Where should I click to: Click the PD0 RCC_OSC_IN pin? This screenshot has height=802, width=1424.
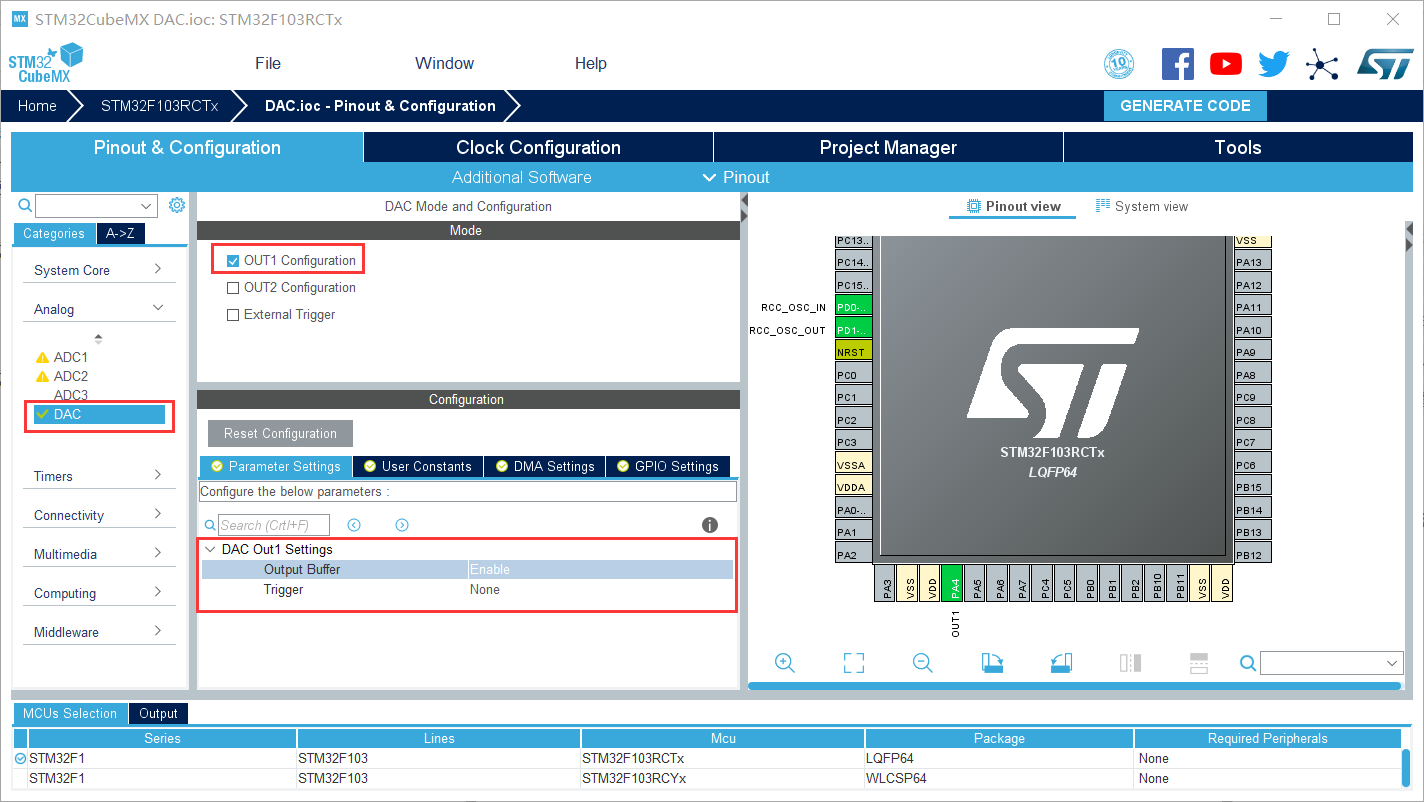point(854,307)
